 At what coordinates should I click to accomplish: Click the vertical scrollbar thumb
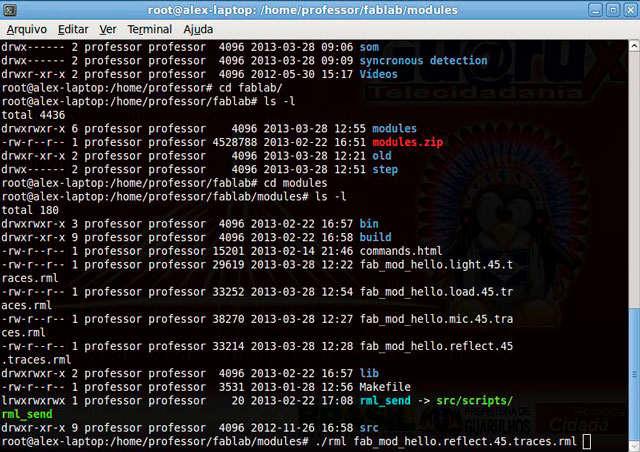coord(634,373)
